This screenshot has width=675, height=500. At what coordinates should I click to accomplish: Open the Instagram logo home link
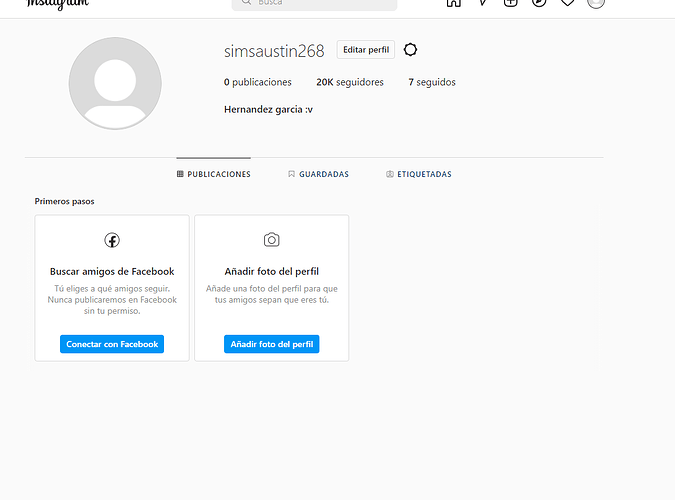(58, 4)
